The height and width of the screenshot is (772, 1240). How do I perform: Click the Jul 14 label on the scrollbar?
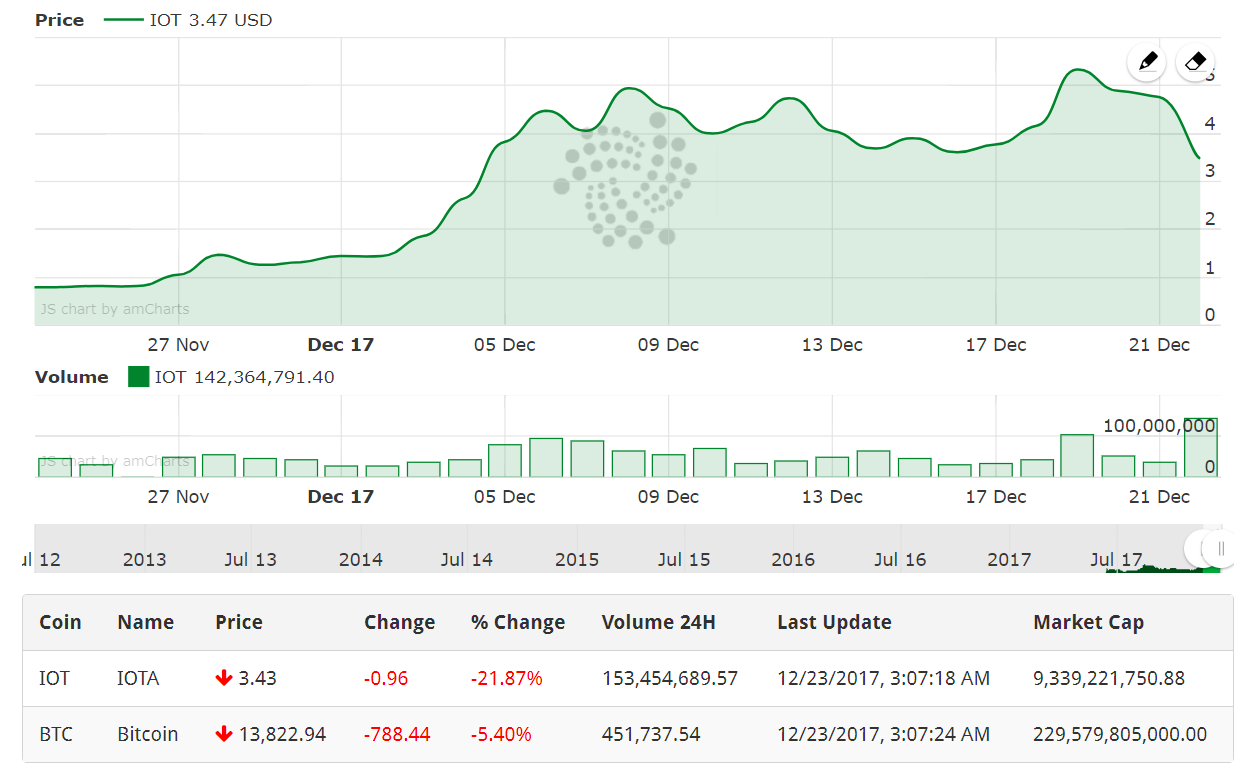click(467, 560)
